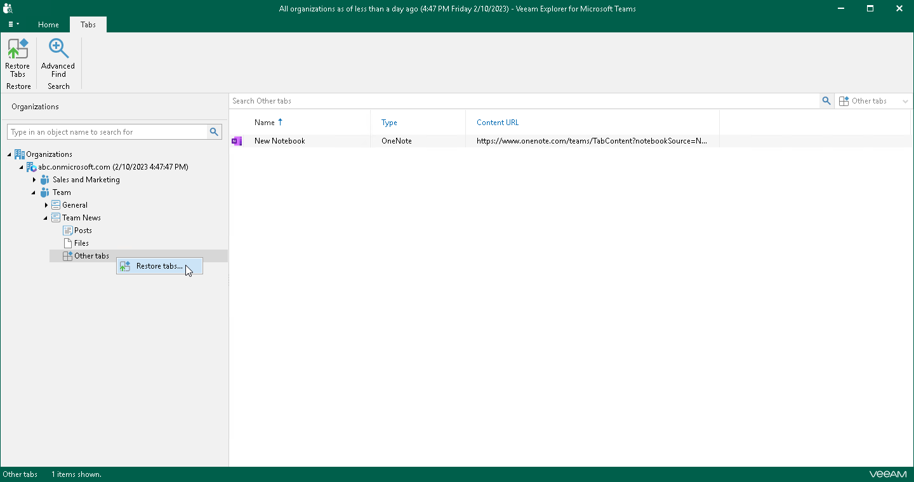The width and height of the screenshot is (914, 482).
Task: Click 'Other tabs' in the status bar
Action: tap(20, 474)
